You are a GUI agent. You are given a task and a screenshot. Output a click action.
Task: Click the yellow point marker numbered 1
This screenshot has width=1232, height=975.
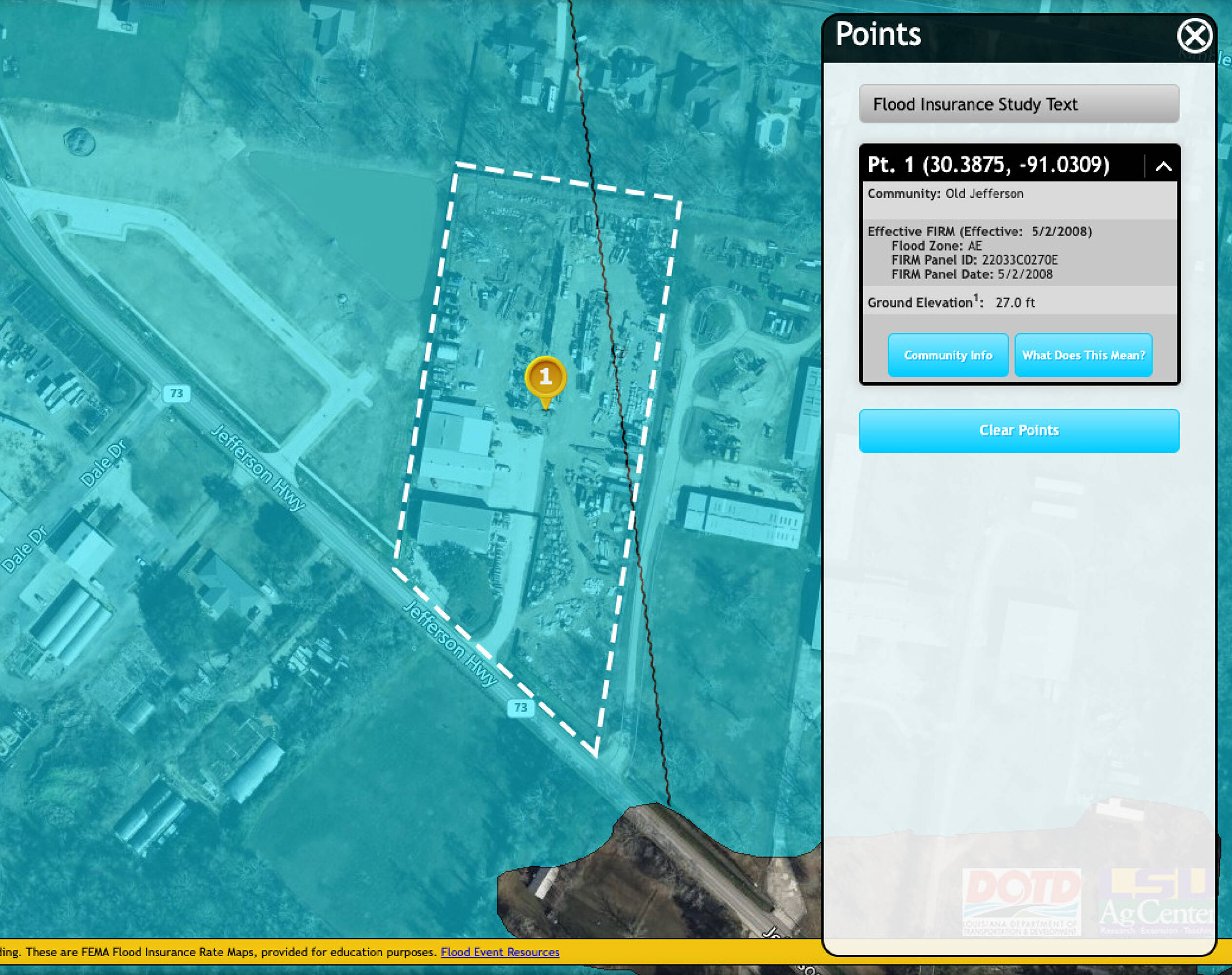[x=545, y=377]
